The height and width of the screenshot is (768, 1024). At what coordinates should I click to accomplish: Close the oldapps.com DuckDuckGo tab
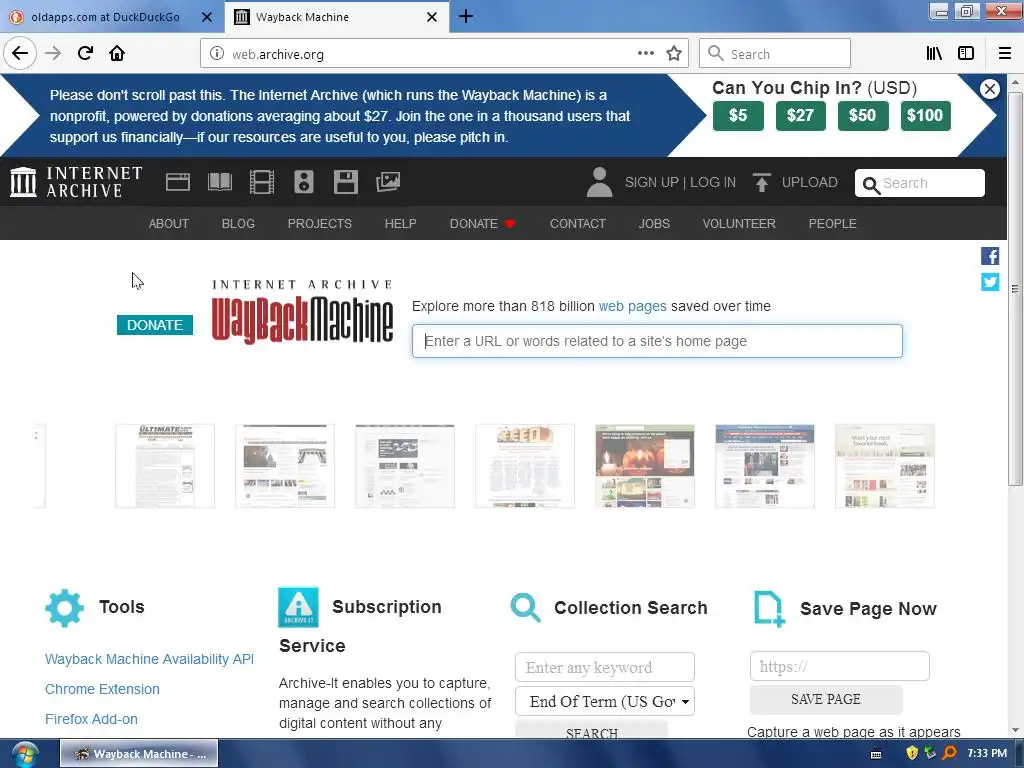coord(206,17)
